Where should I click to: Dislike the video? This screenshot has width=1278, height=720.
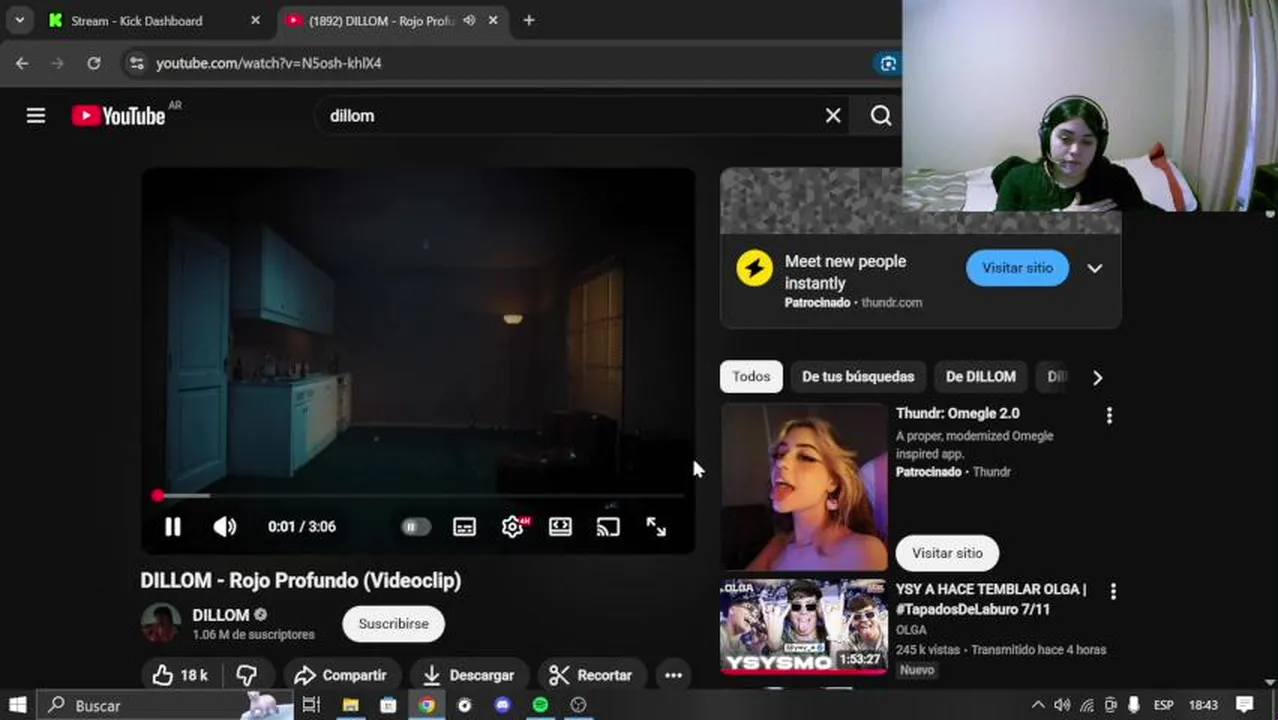[247, 675]
